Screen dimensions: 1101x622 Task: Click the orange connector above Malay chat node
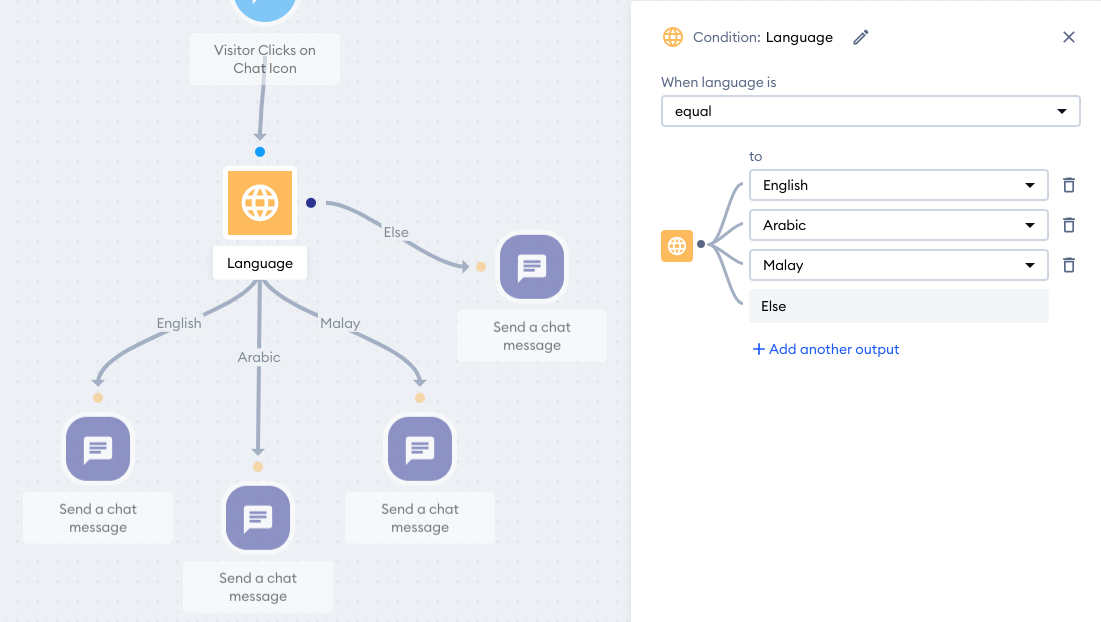click(x=420, y=398)
